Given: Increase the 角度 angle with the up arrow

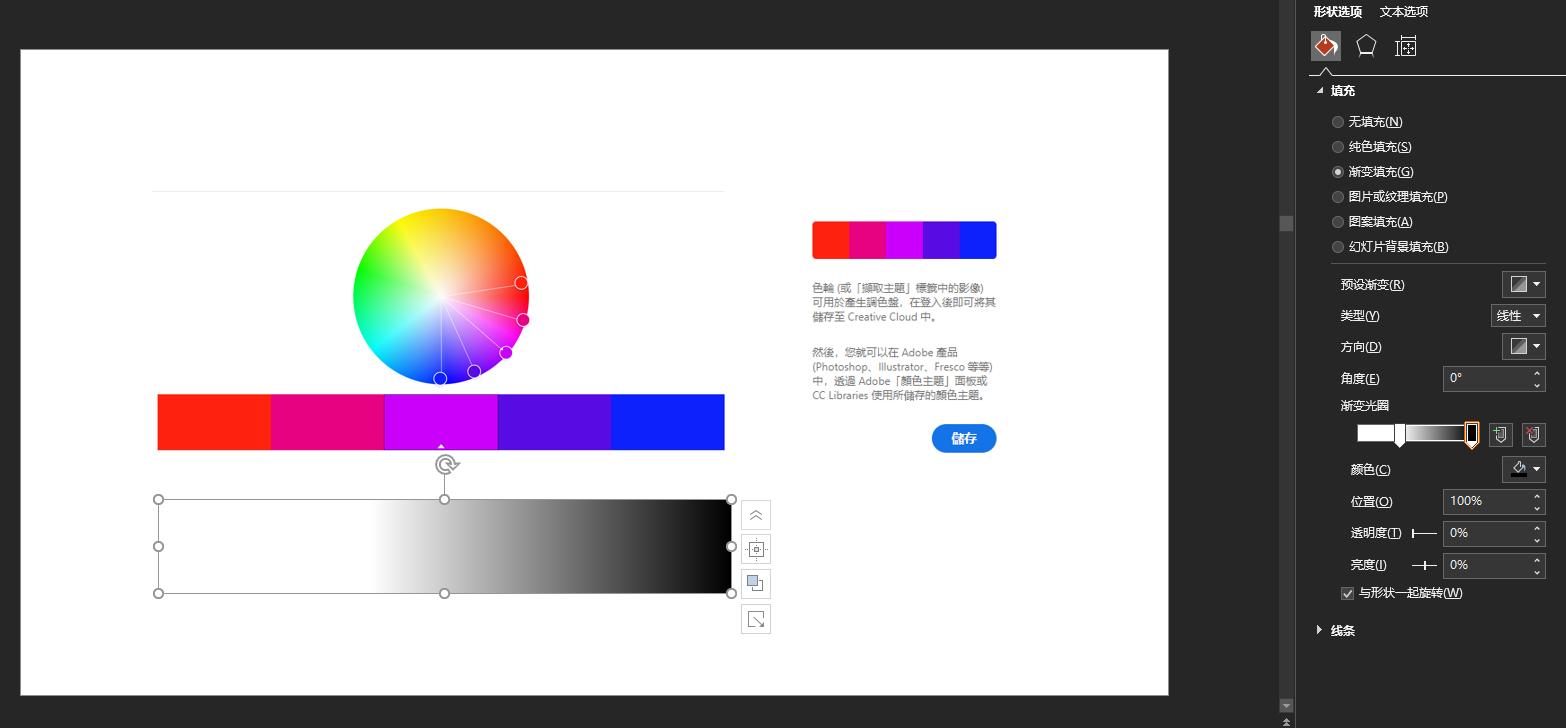Looking at the screenshot, I should click(1537, 372).
